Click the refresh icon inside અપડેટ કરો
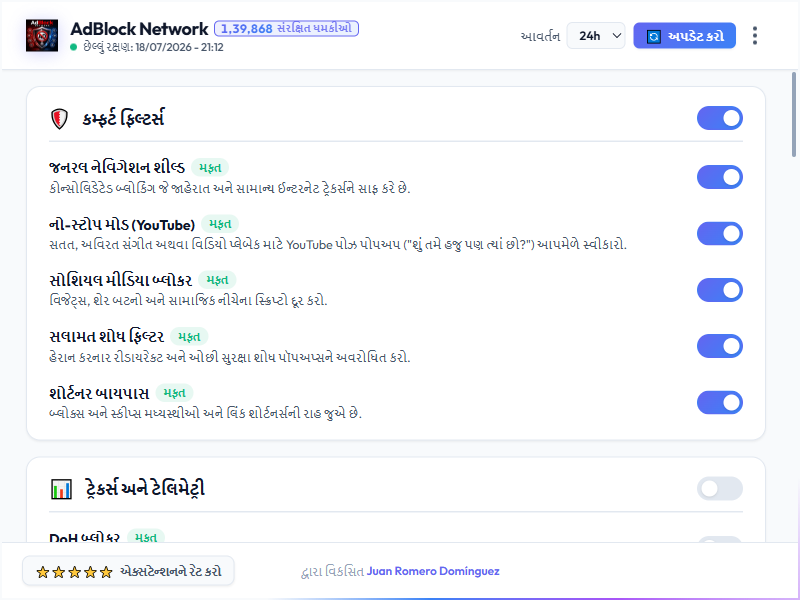Viewport: 800px width, 600px height. (654, 36)
